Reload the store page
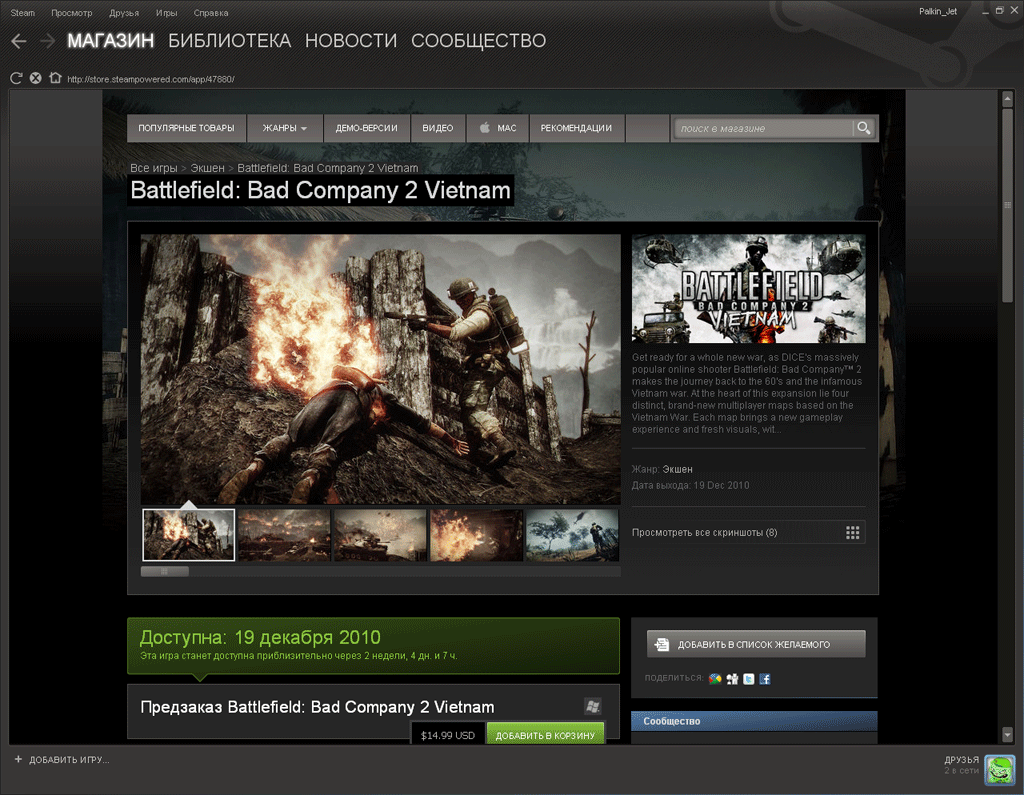The image size is (1024, 795). pos(16,78)
